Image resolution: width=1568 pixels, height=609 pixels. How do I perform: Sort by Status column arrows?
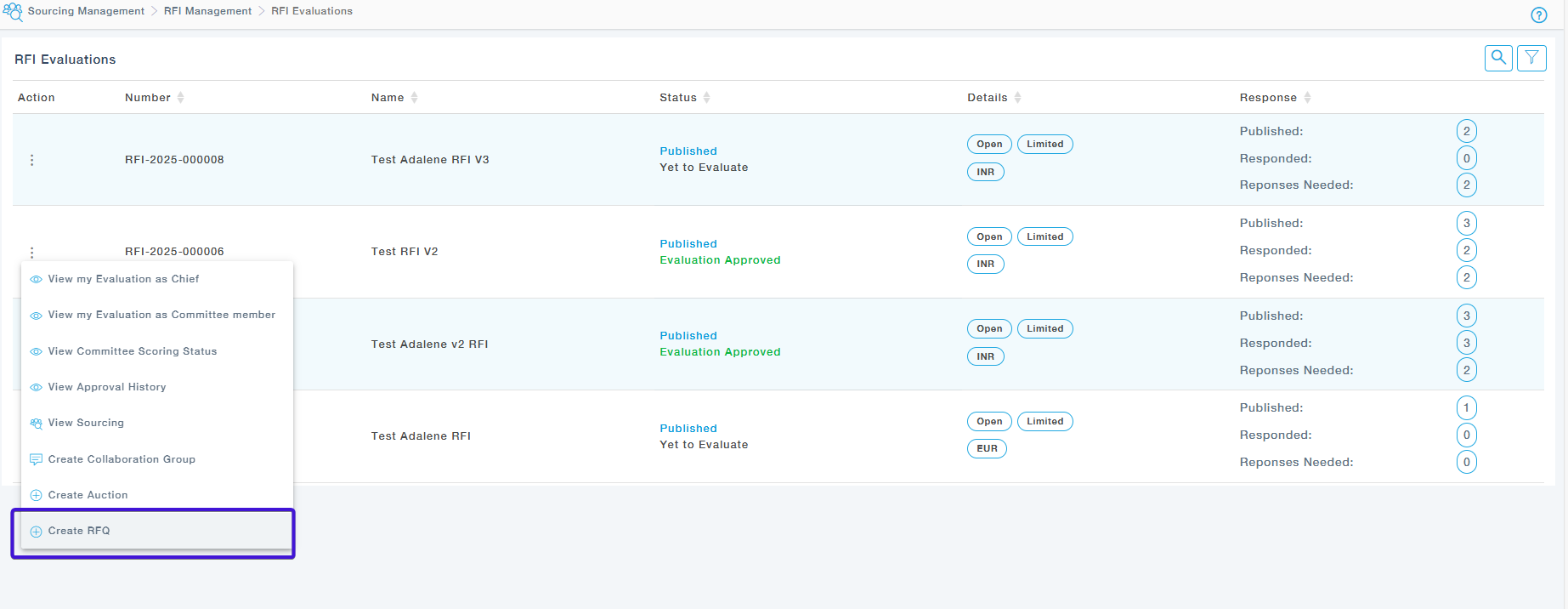[706, 98]
